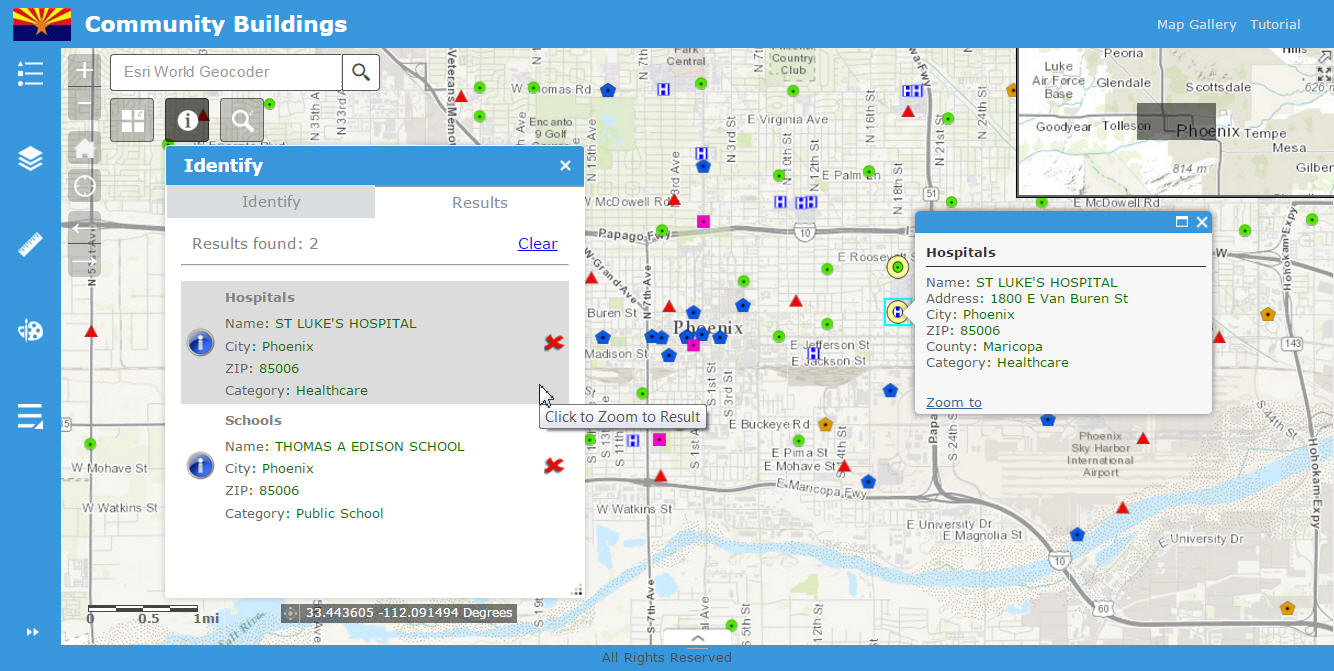
Task: Grab the Identify panel resize handle
Action: (577, 591)
